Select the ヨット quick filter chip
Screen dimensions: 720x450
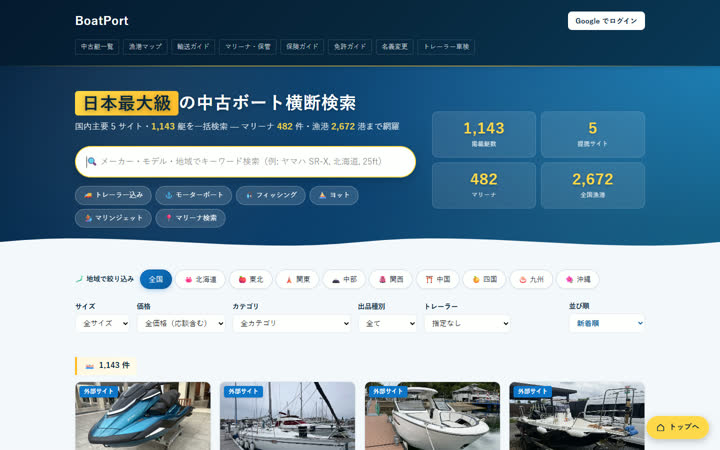tap(334, 195)
